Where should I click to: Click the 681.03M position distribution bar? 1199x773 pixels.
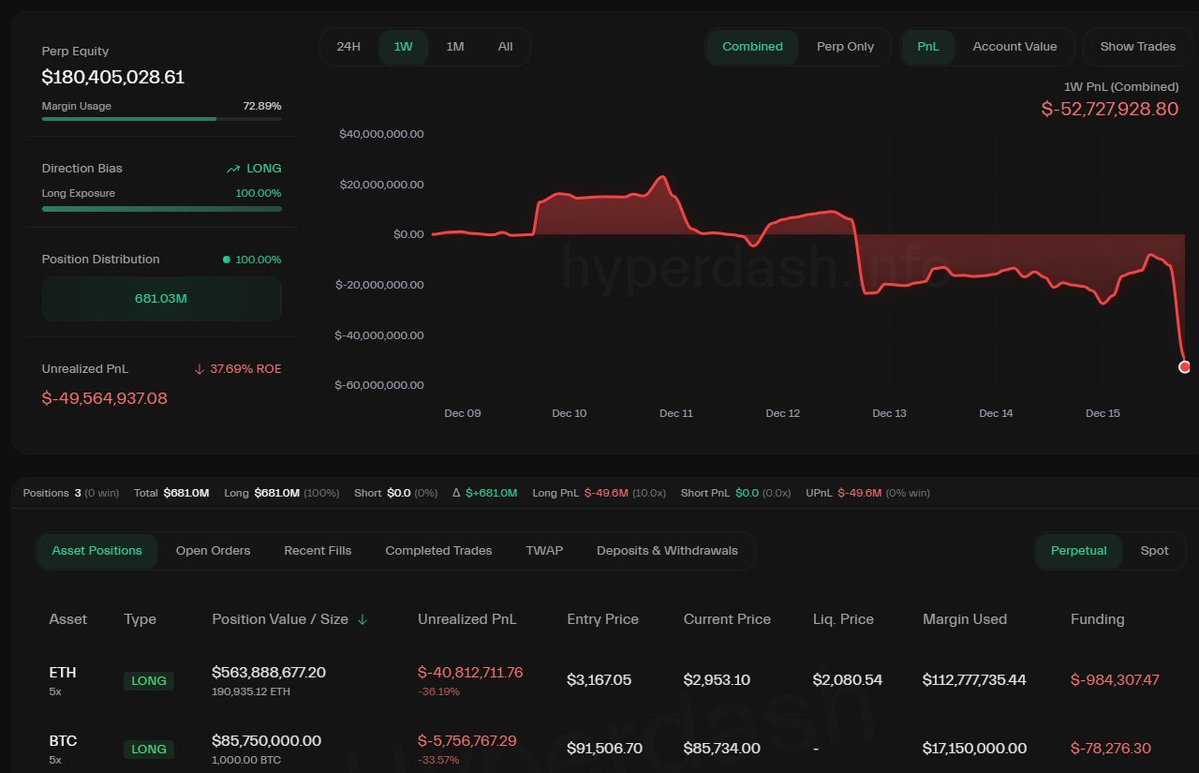161,299
